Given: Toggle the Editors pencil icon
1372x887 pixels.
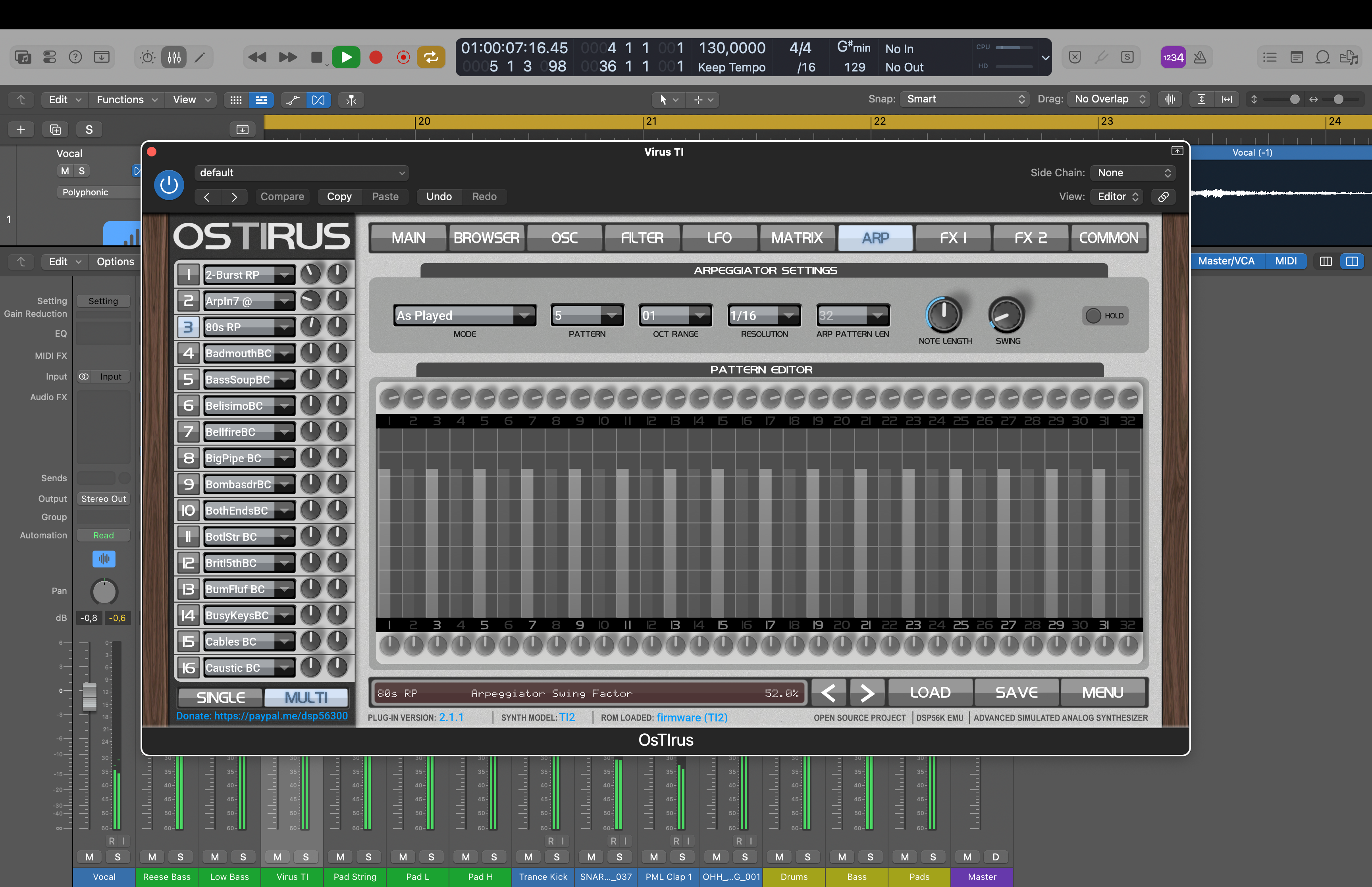Looking at the screenshot, I should (x=200, y=57).
